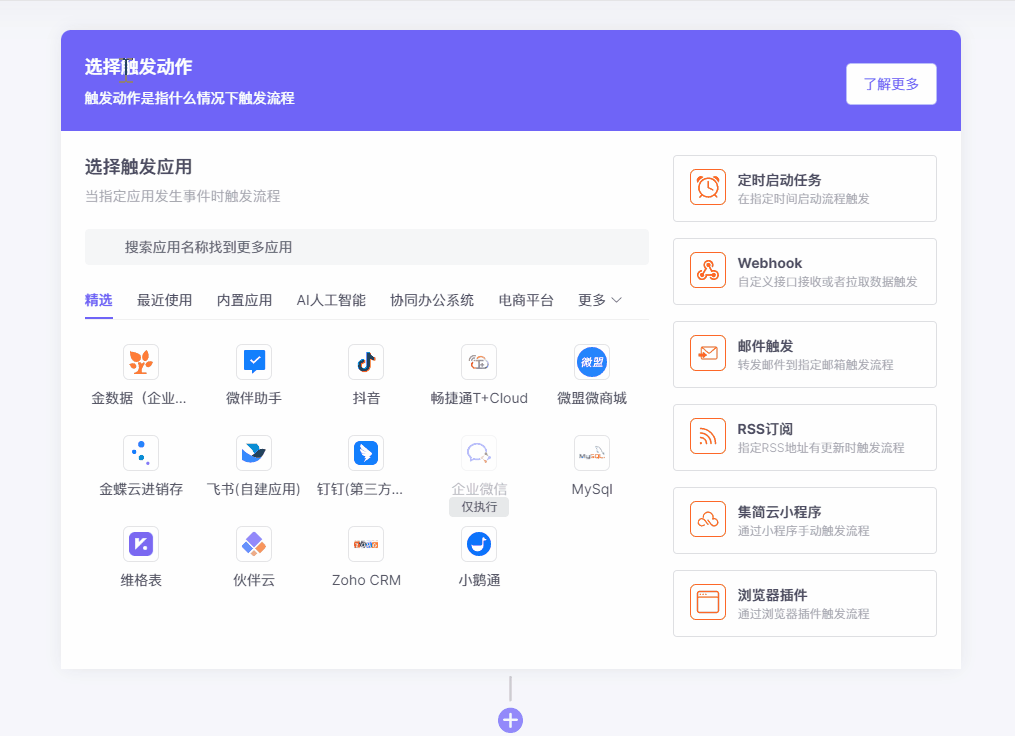Viewport: 1015px width, 736px height.
Task: Click the Zoho CRM name label
Action: coord(366,580)
